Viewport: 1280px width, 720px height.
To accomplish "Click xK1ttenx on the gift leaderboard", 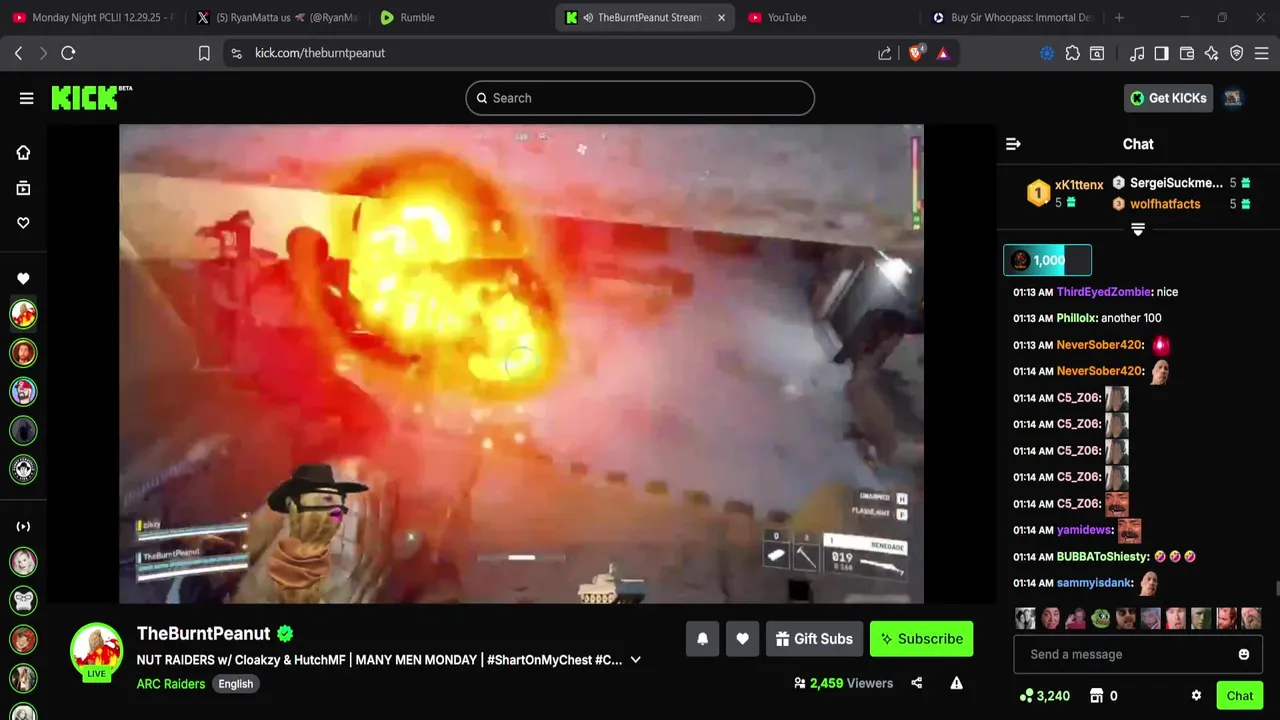I will pyautogui.click(x=1079, y=185).
